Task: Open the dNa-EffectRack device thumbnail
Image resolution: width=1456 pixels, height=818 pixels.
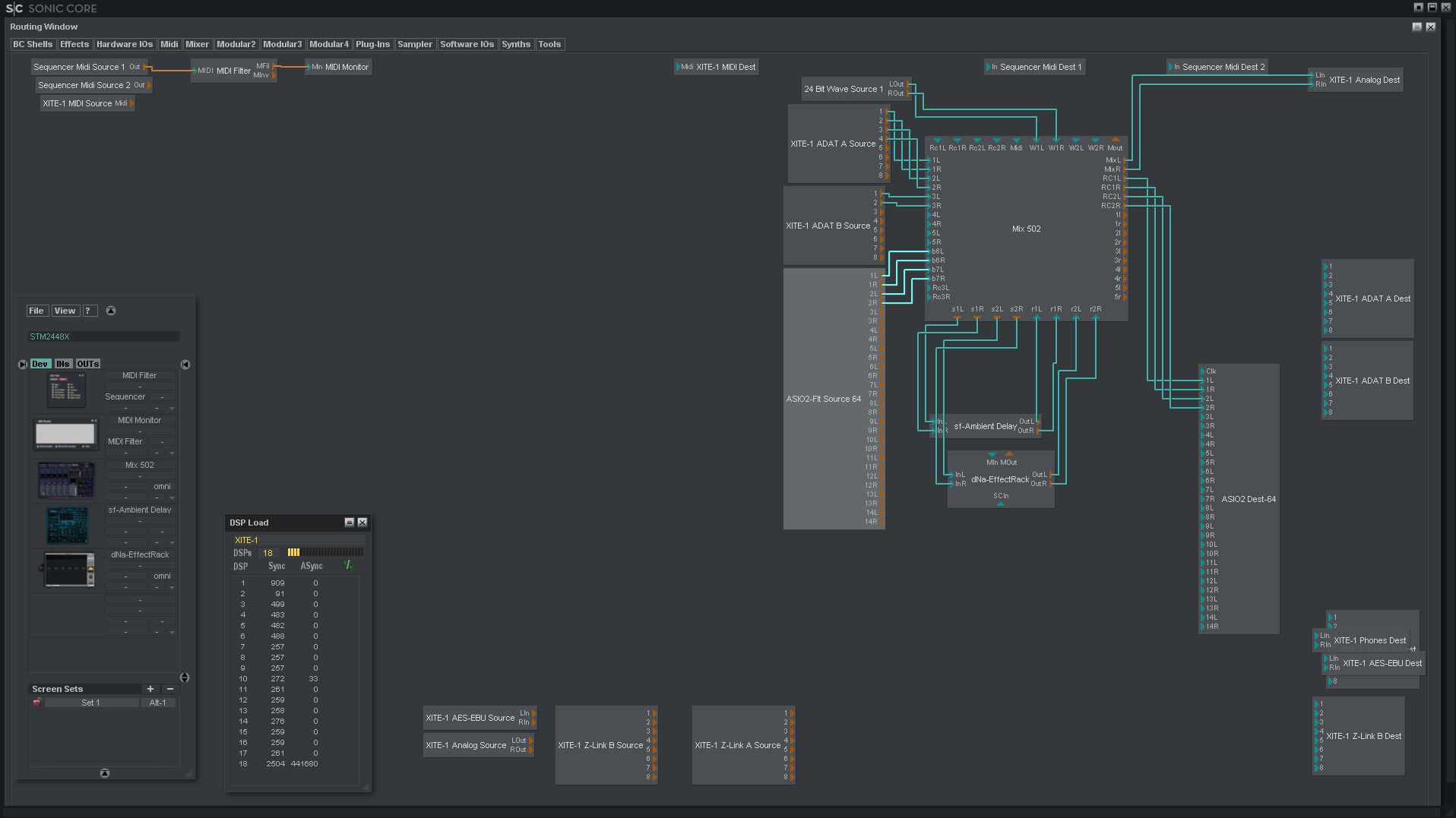Action: [68, 569]
